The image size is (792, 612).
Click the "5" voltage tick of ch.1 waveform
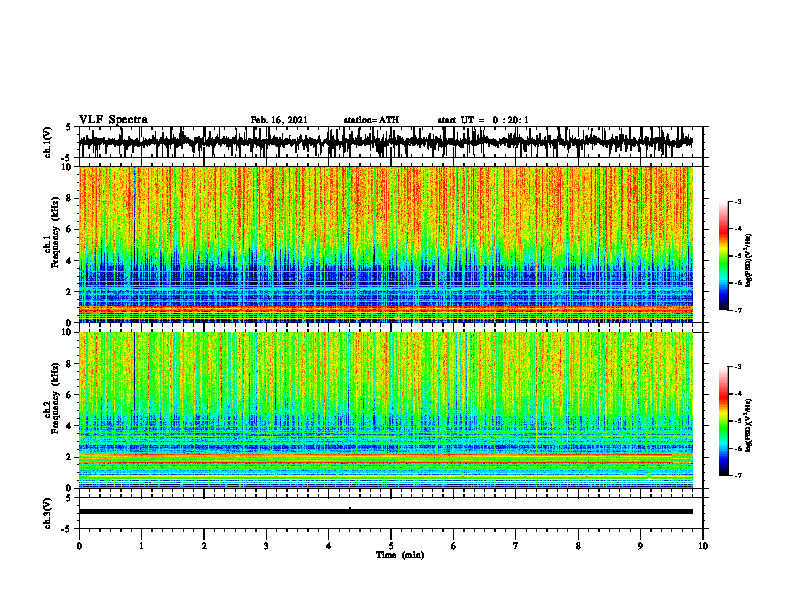68,128
